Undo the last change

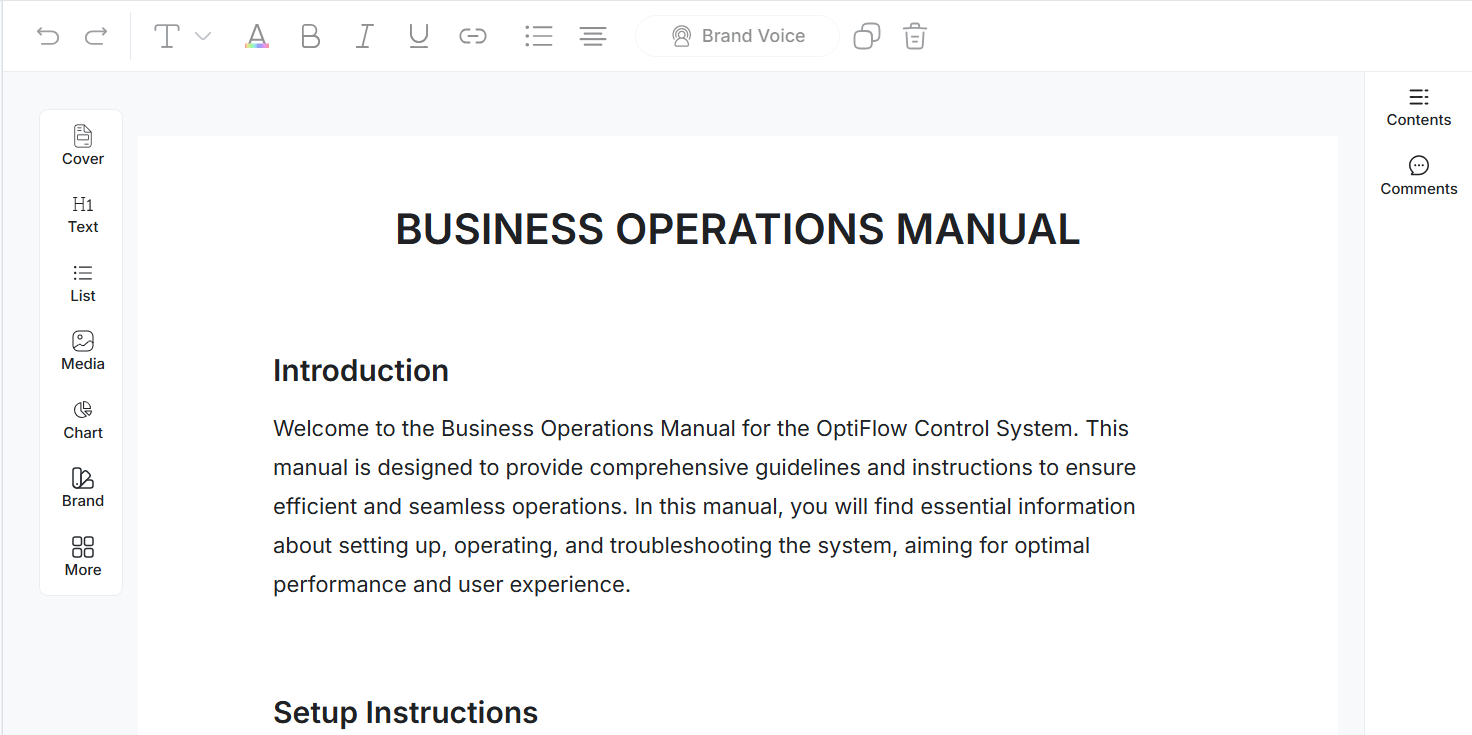(47, 35)
